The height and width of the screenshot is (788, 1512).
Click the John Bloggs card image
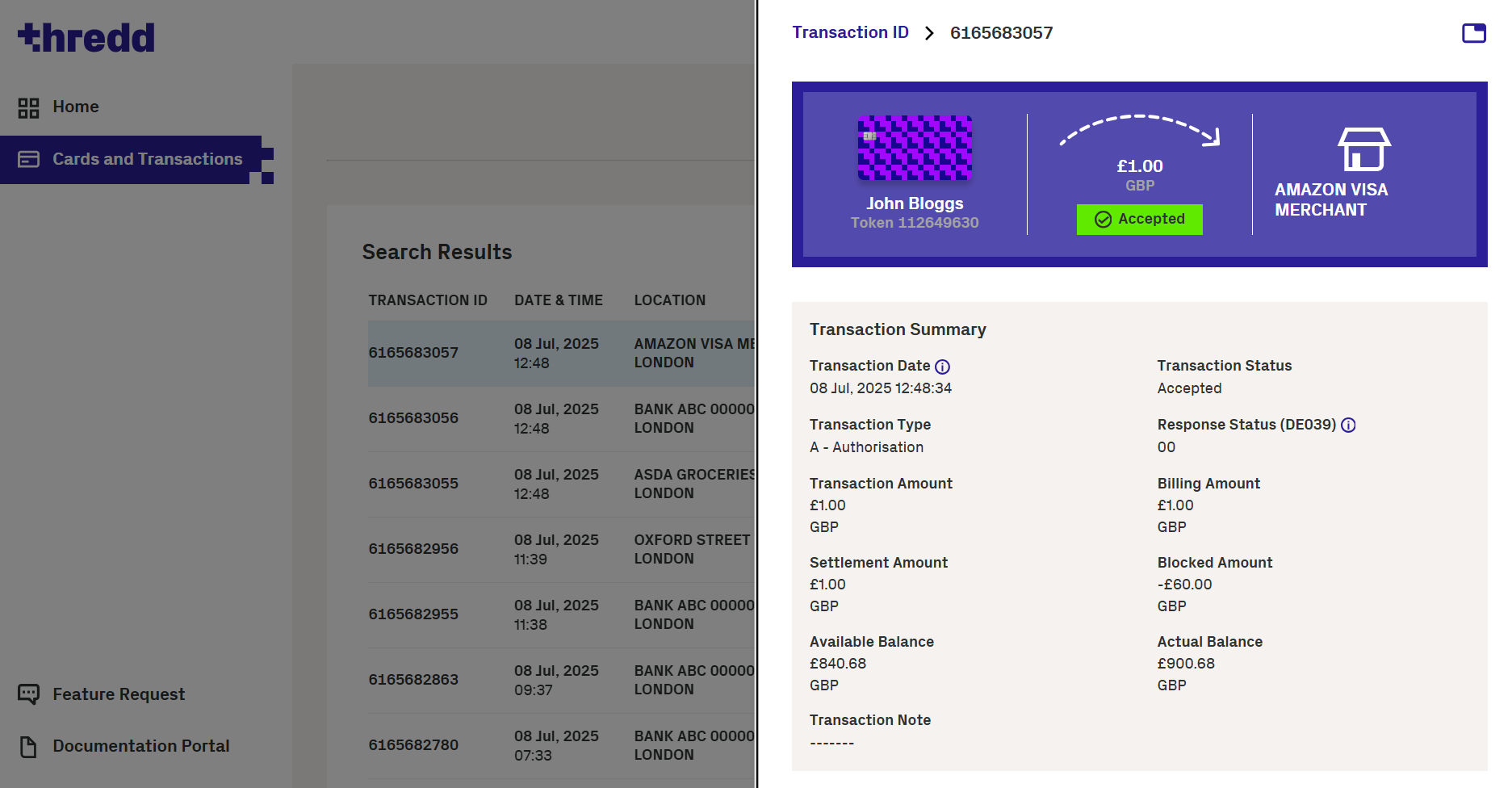click(915, 148)
